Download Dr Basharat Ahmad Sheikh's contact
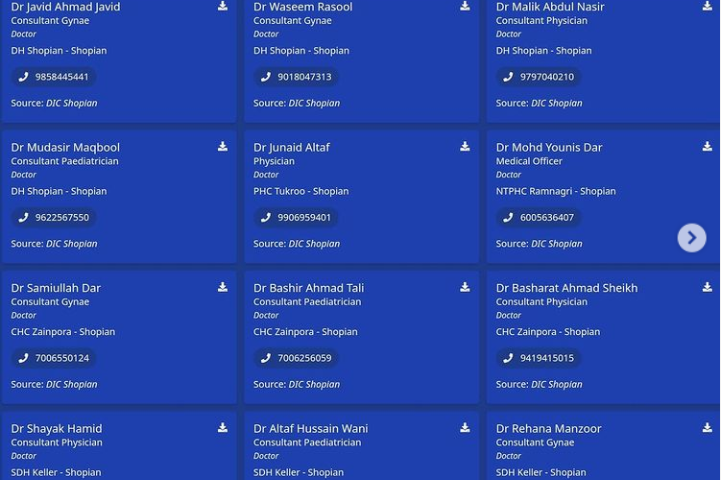 (x=707, y=287)
